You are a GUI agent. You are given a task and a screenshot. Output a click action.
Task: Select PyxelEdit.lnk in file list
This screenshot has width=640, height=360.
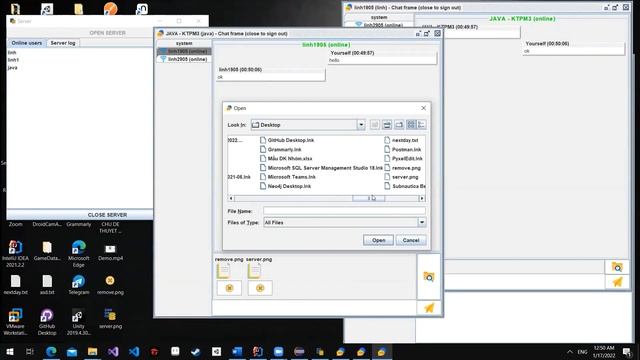pyautogui.click(x=404, y=158)
